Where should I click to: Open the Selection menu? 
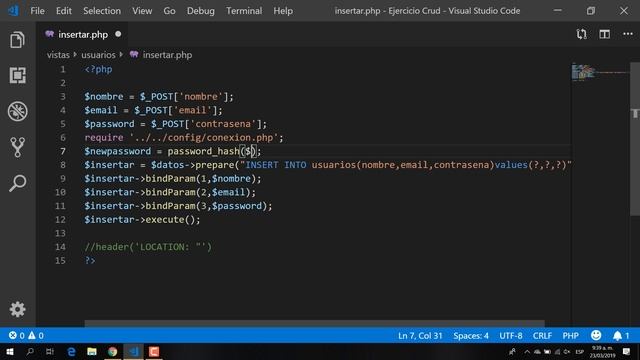[x=102, y=11]
